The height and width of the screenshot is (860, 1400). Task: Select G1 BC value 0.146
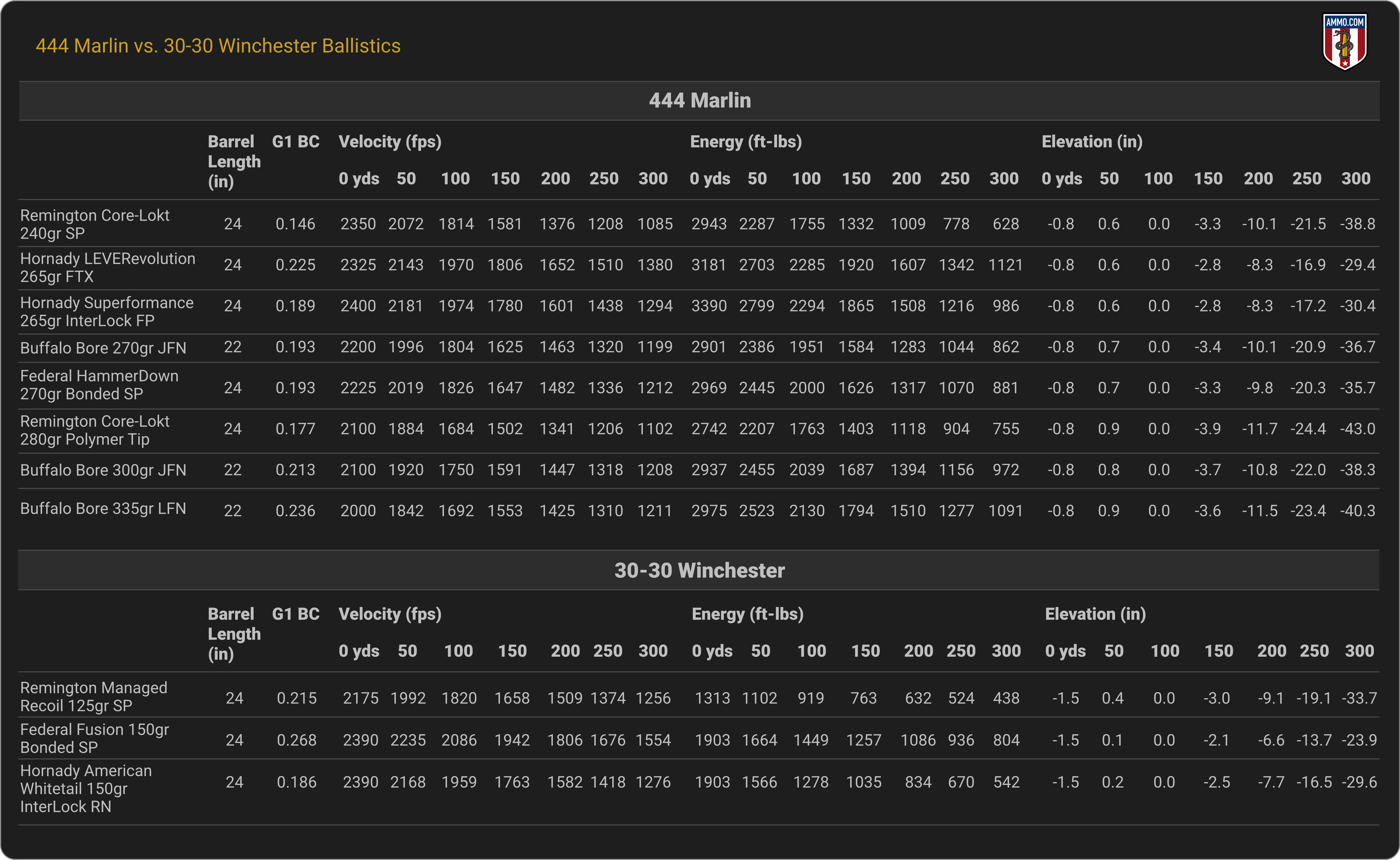[x=295, y=224]
